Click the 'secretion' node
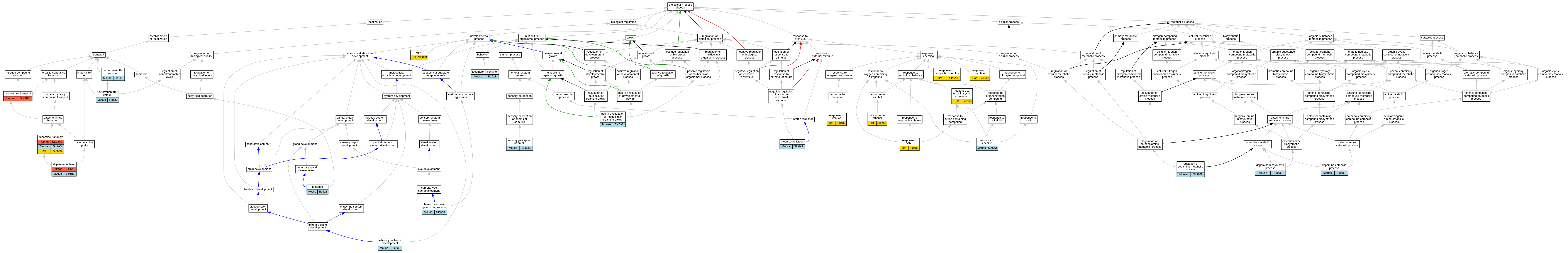 point(141,74)
